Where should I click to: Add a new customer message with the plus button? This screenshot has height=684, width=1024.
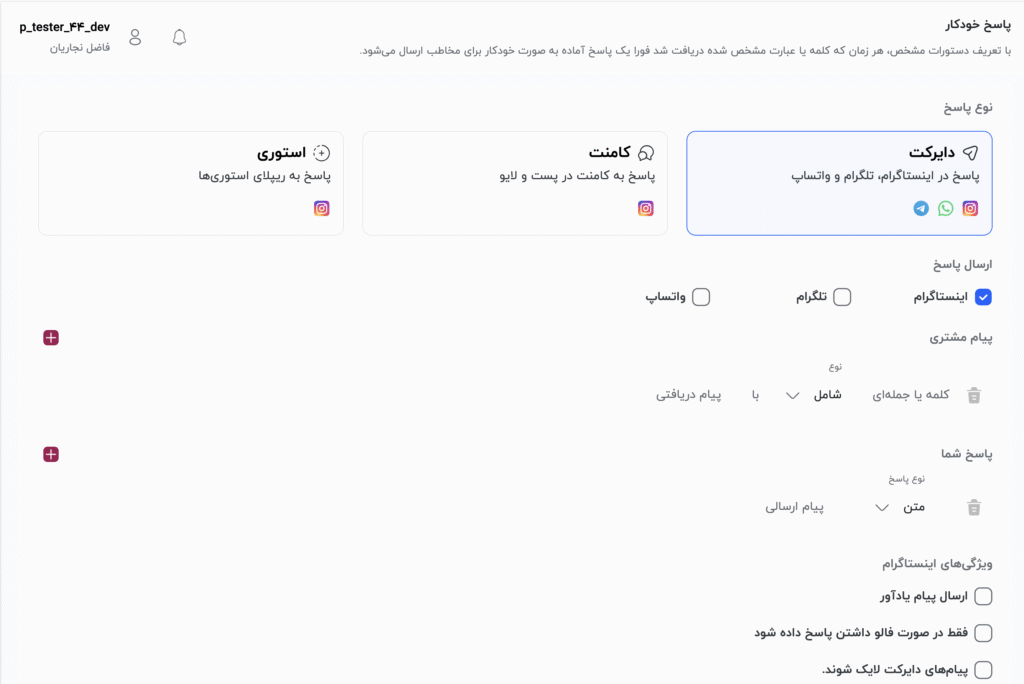click(x=50, y=338)
